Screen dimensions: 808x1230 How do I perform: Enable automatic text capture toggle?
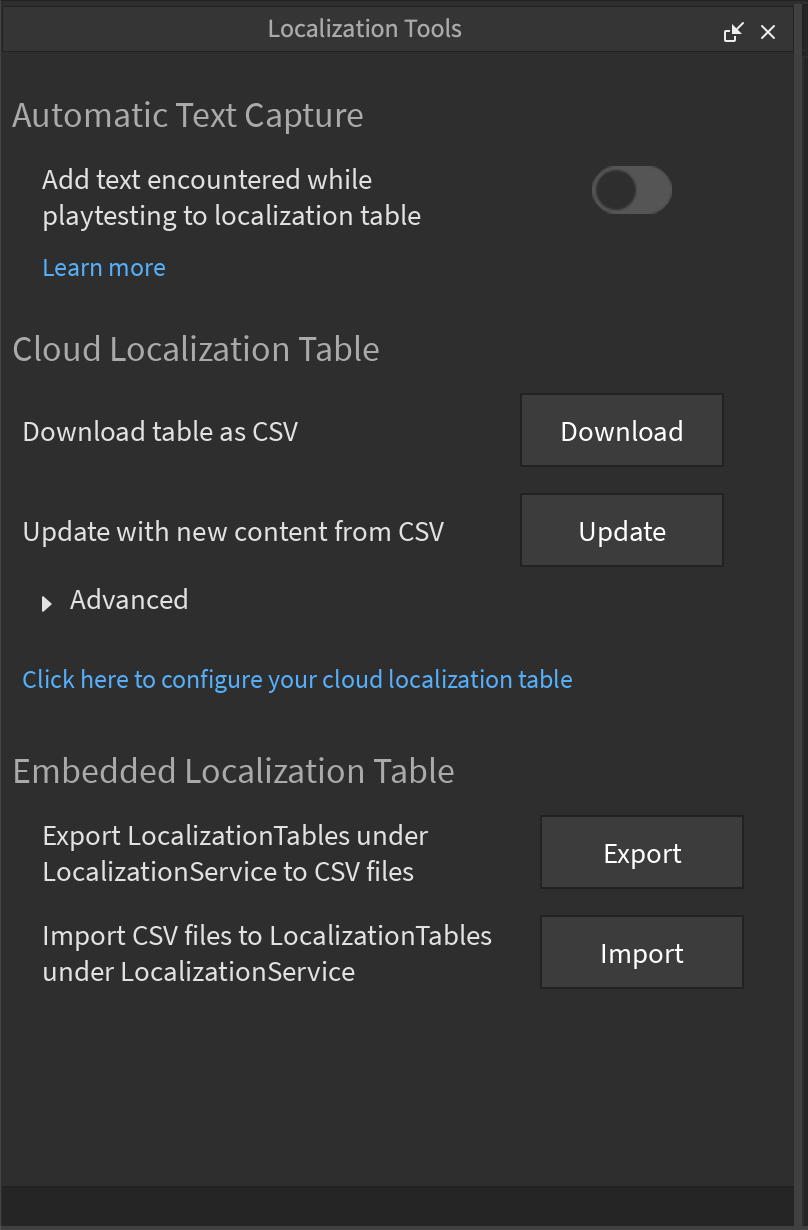click(631, 190)
